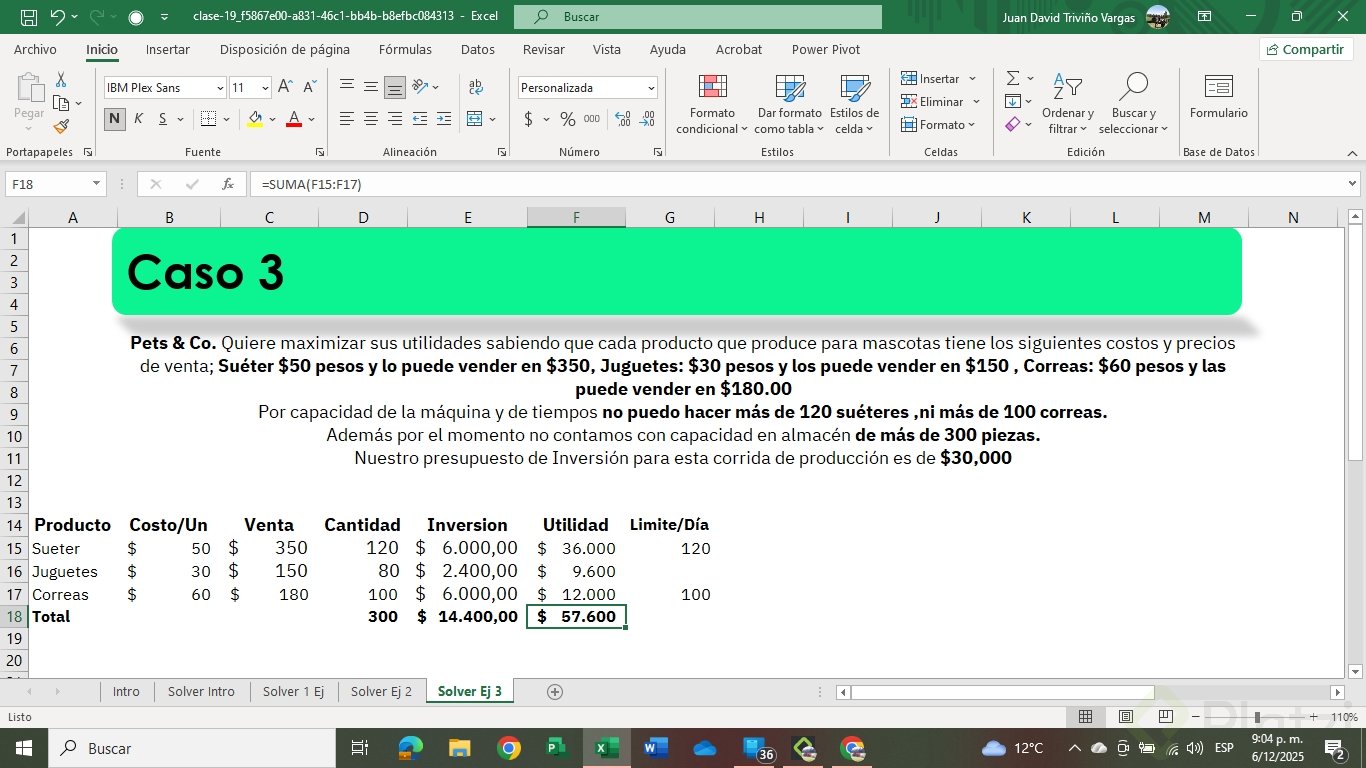Open the number format Personalizada dropdown

tap(651, 88)
